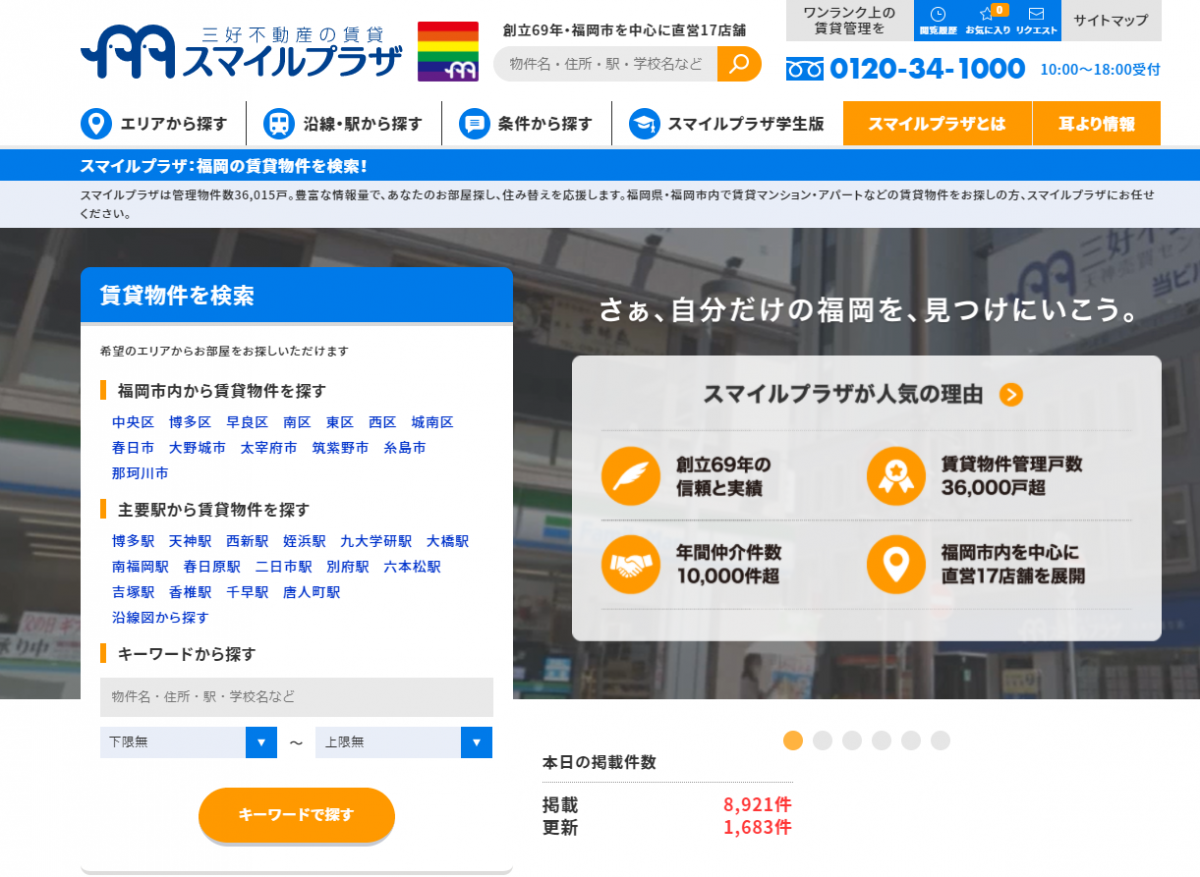Open 太宰府市 listings

pos(269,448)
